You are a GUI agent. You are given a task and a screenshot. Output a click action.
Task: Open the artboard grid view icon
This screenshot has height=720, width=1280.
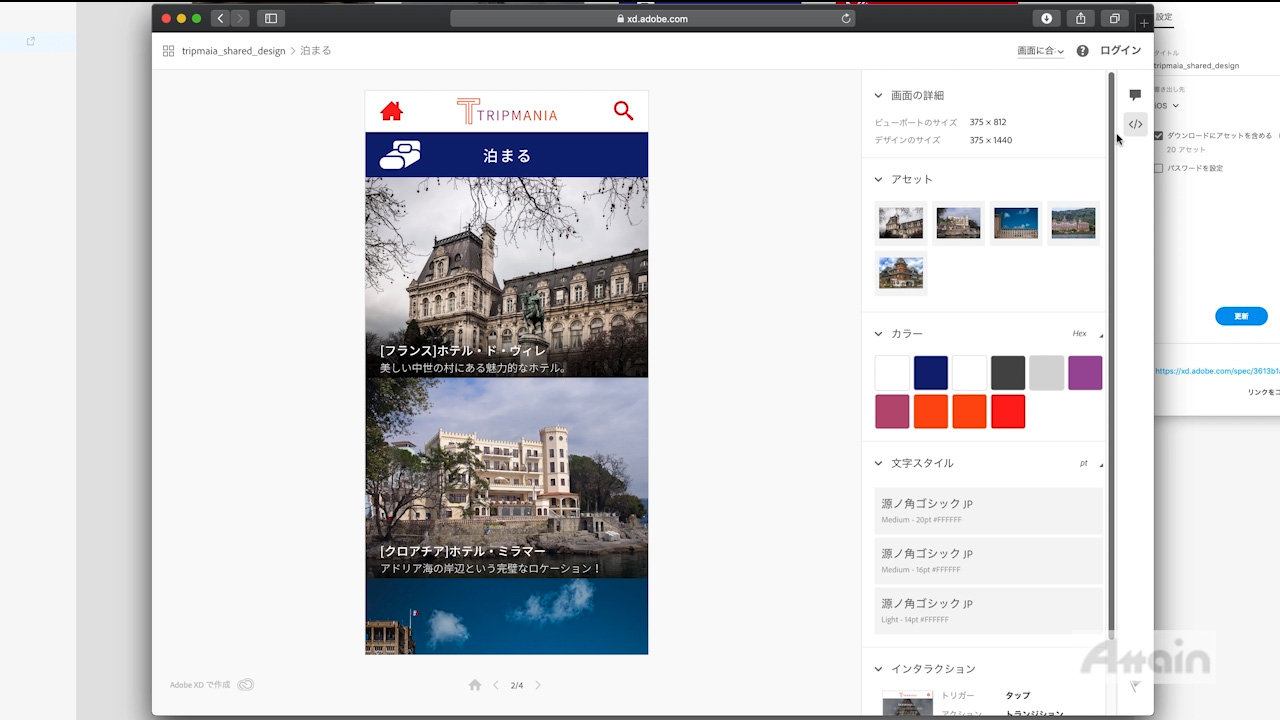168,51
